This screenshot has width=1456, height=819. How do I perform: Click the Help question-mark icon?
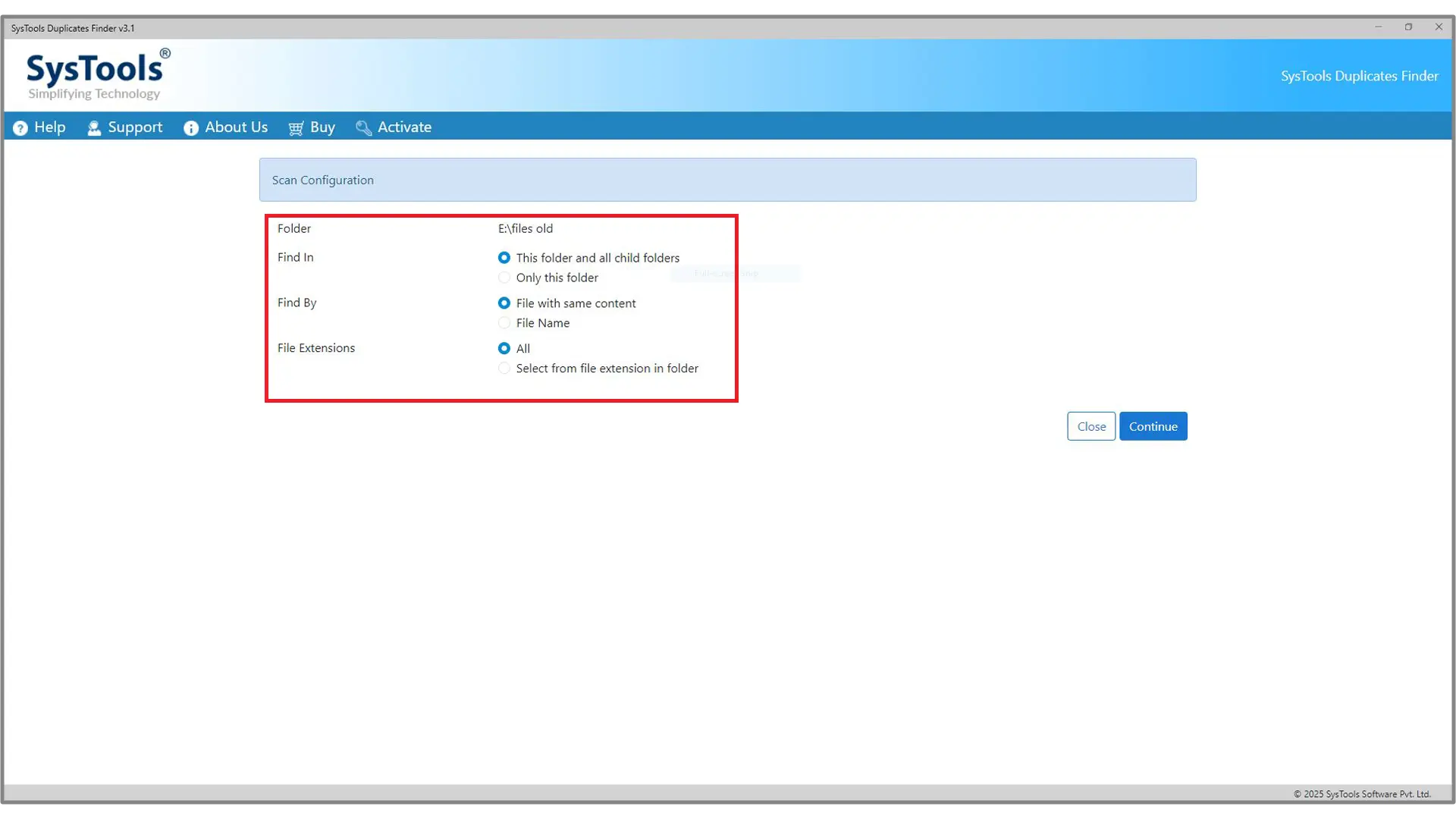(x=20, y=128)
